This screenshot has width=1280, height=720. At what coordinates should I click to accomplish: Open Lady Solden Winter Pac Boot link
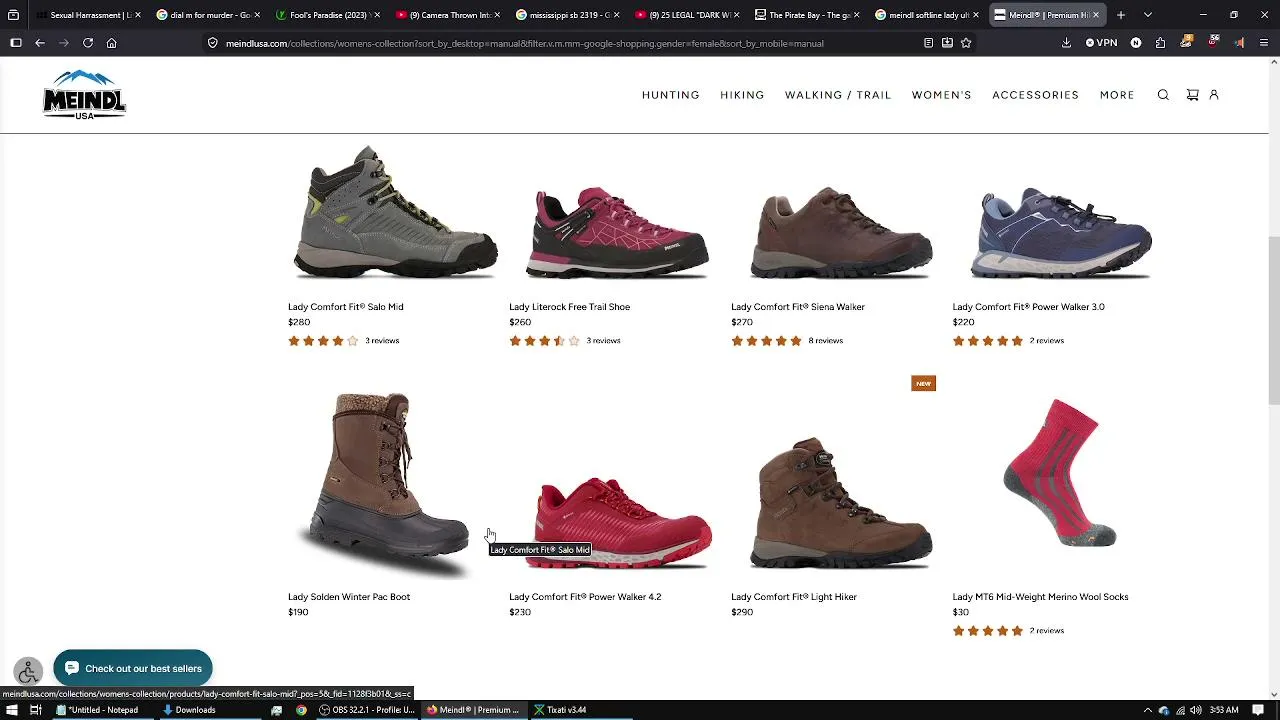[x=349, y=597]
